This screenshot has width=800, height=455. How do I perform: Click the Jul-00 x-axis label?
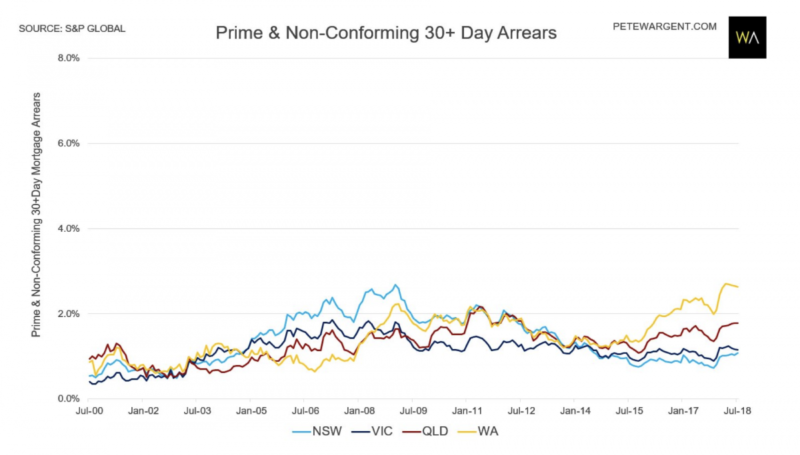[90, 411]
